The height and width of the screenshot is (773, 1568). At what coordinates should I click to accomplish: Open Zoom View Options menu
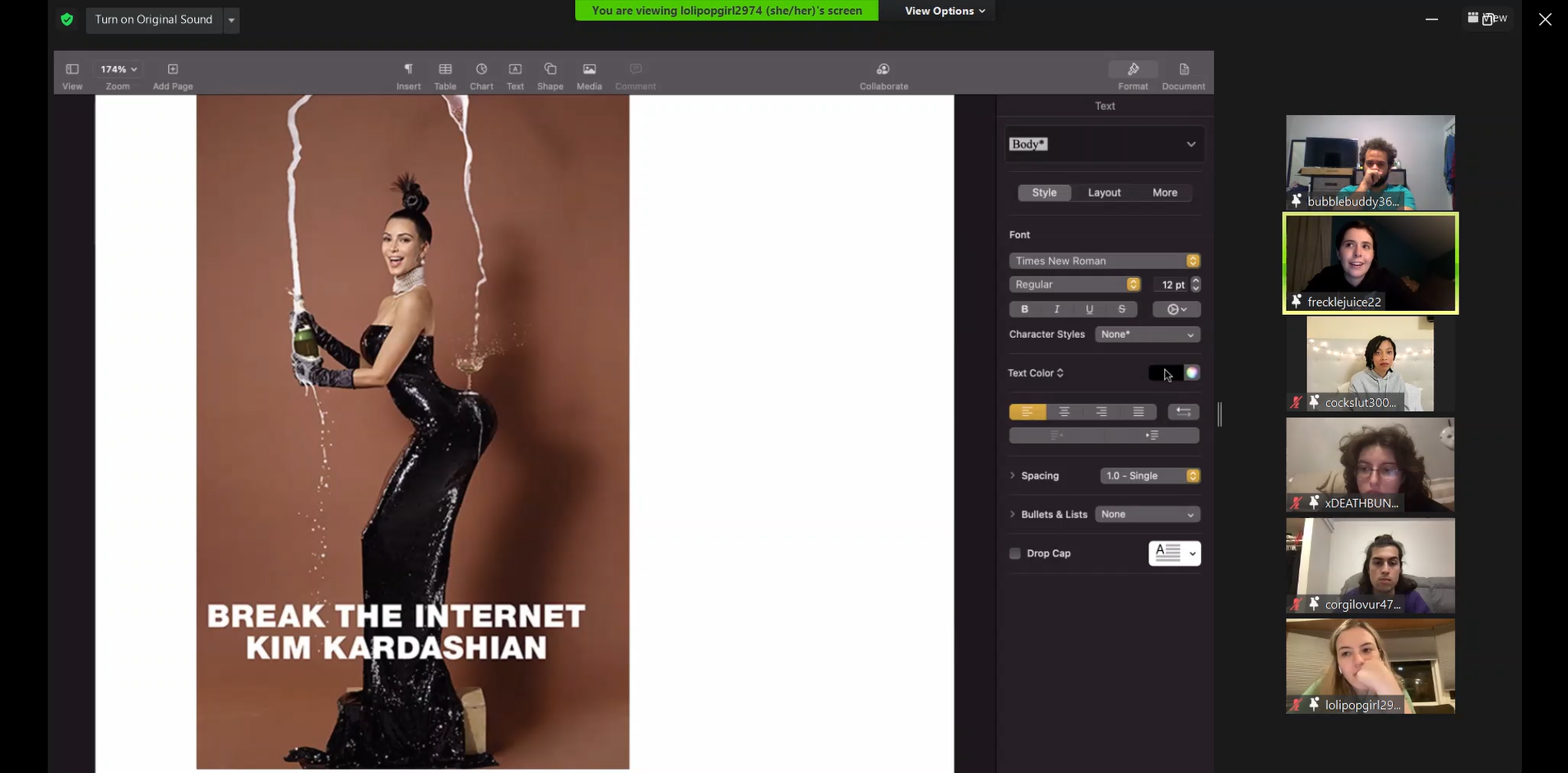pos(944,11)
